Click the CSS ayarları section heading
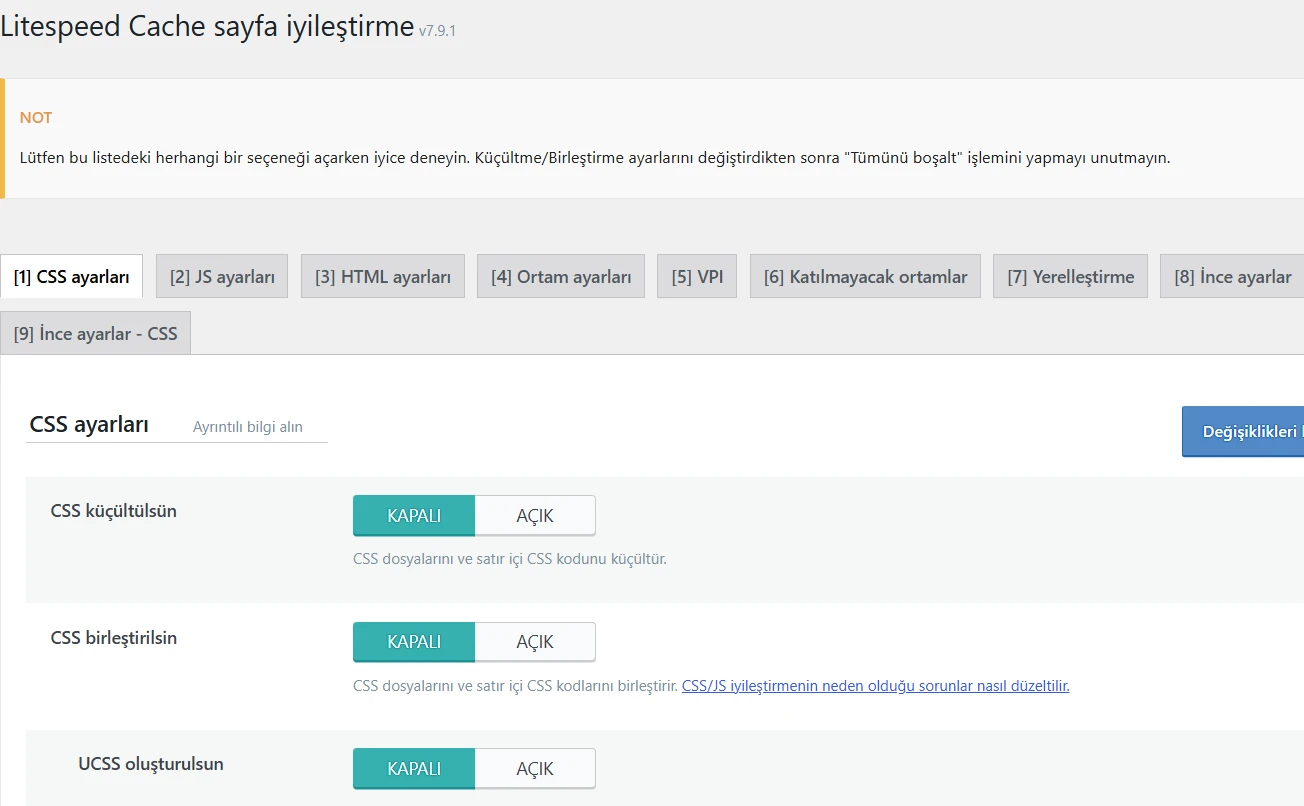1304x806 pixels. point(90,425)
